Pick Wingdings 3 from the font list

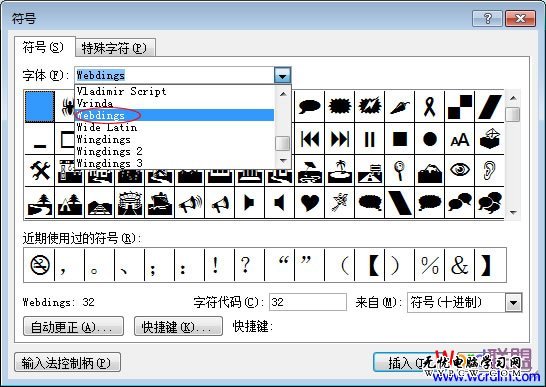pos(174,163)
